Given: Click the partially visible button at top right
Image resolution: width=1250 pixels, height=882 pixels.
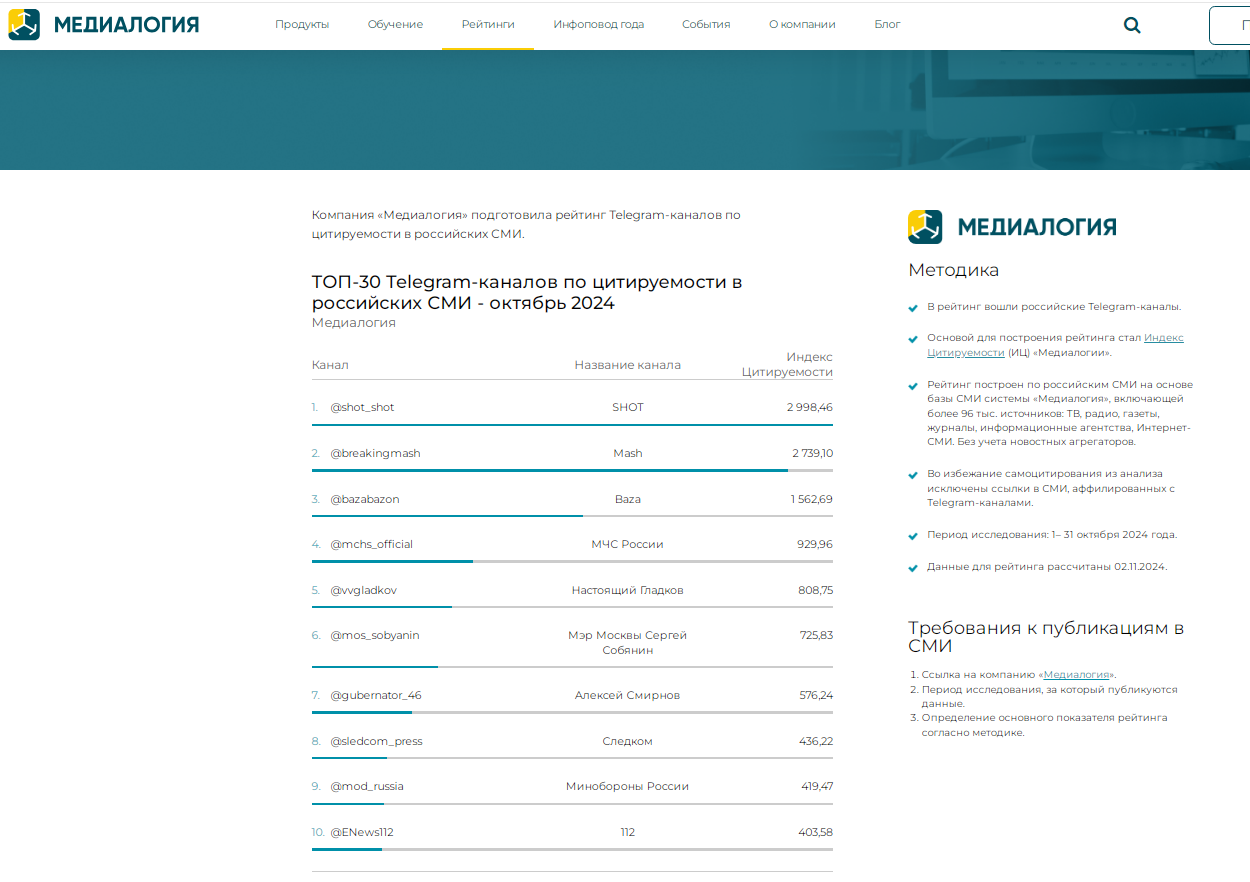Looking at the screenshot, I should (x=1229, y=25).
